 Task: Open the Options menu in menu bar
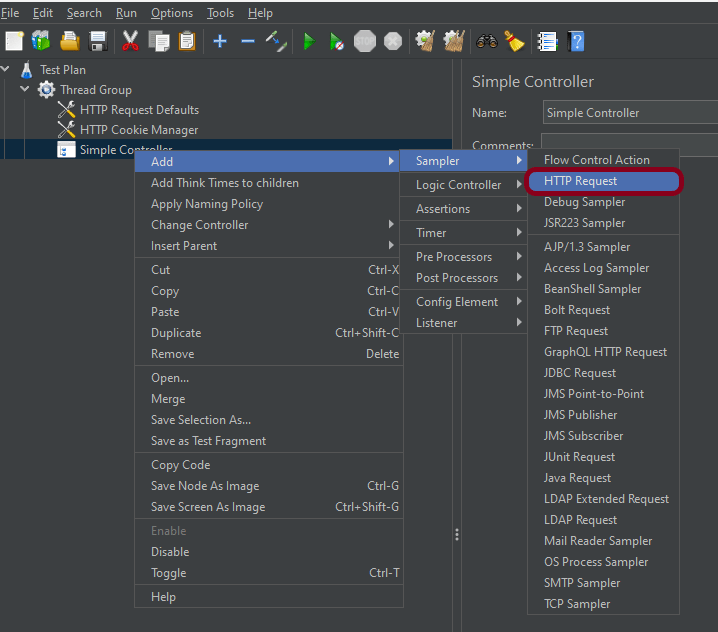(172, 13)
